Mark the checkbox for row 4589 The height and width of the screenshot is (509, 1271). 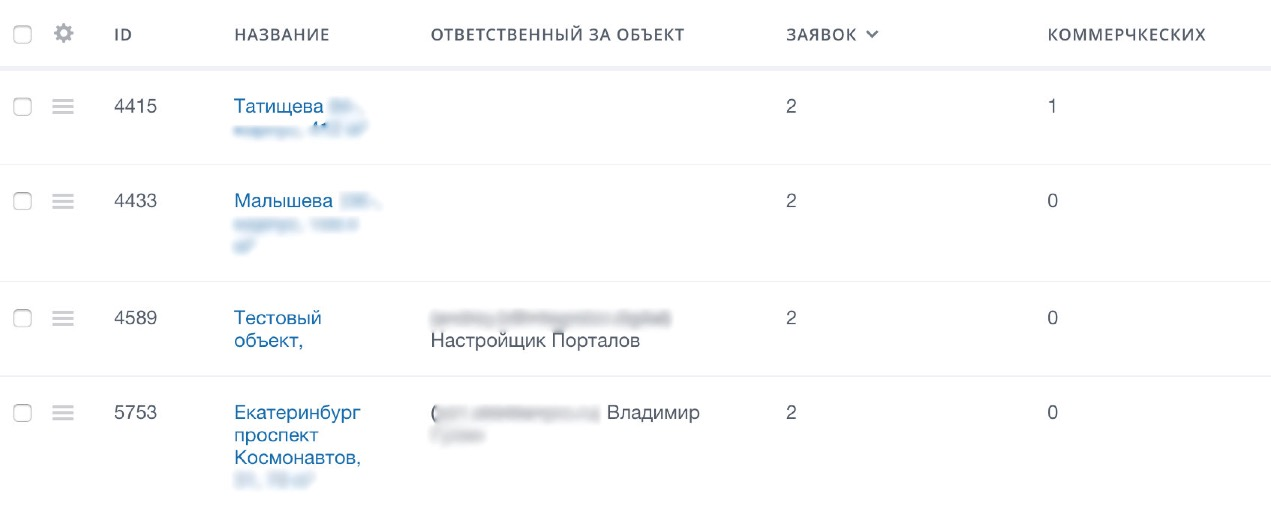(22, 318)
